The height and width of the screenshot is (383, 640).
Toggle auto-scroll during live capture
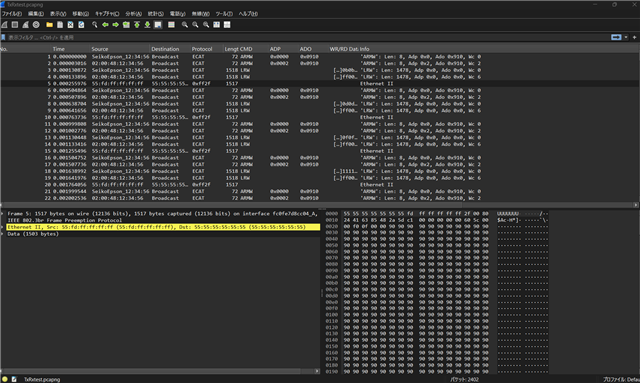158,25
